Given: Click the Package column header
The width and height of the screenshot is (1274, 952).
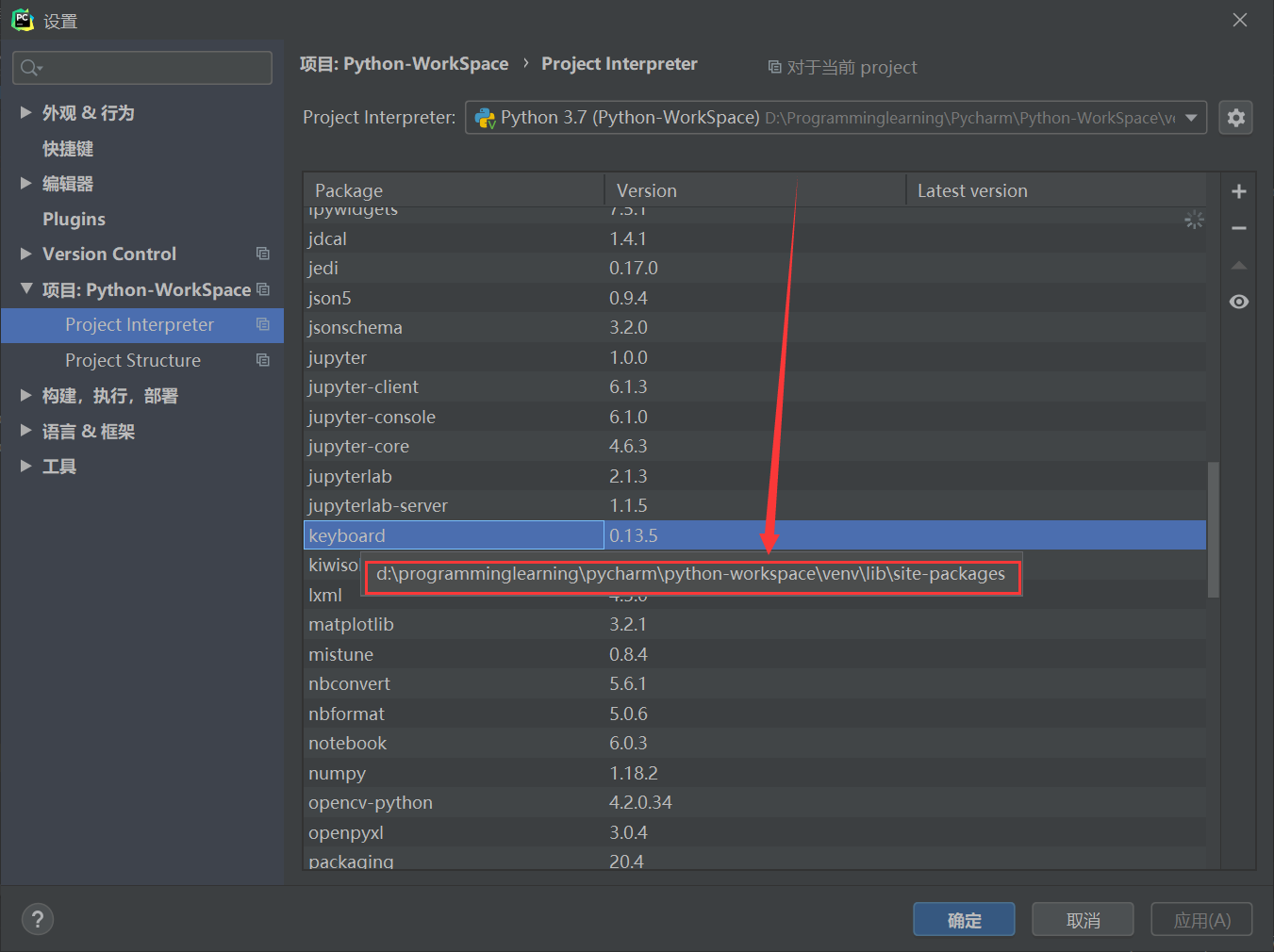Looking at the screenshot, I should click(454, 189).
